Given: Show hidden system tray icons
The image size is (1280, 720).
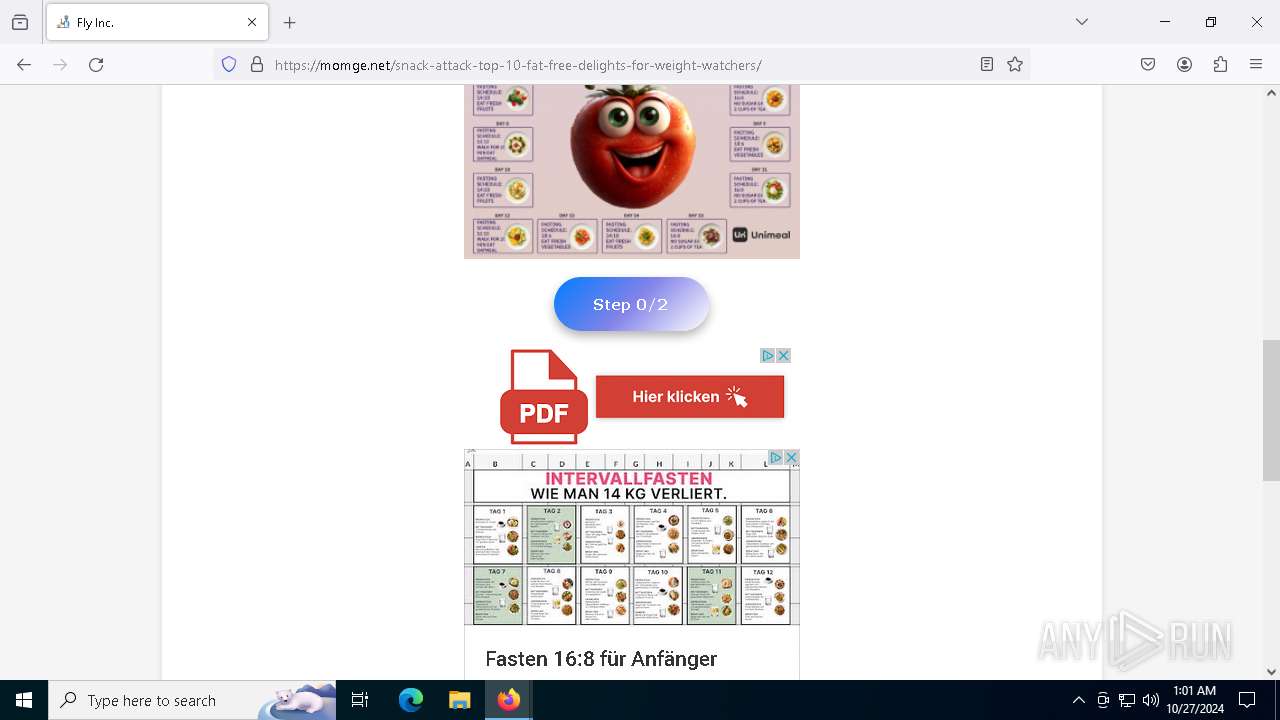Looking at the screenshot, I should (x=1078, y=700).
